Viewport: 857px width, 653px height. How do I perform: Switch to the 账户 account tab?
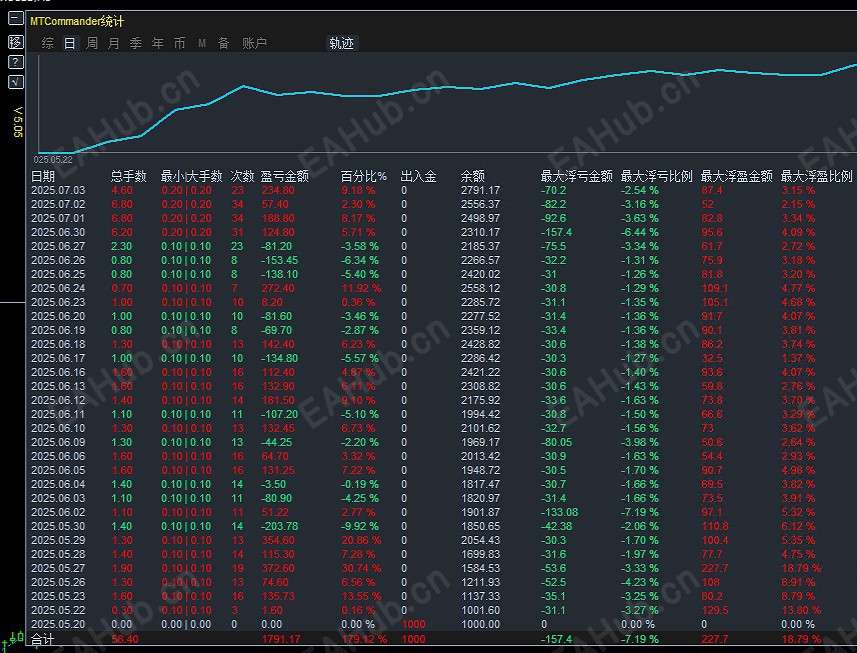(x=254, y=43)
